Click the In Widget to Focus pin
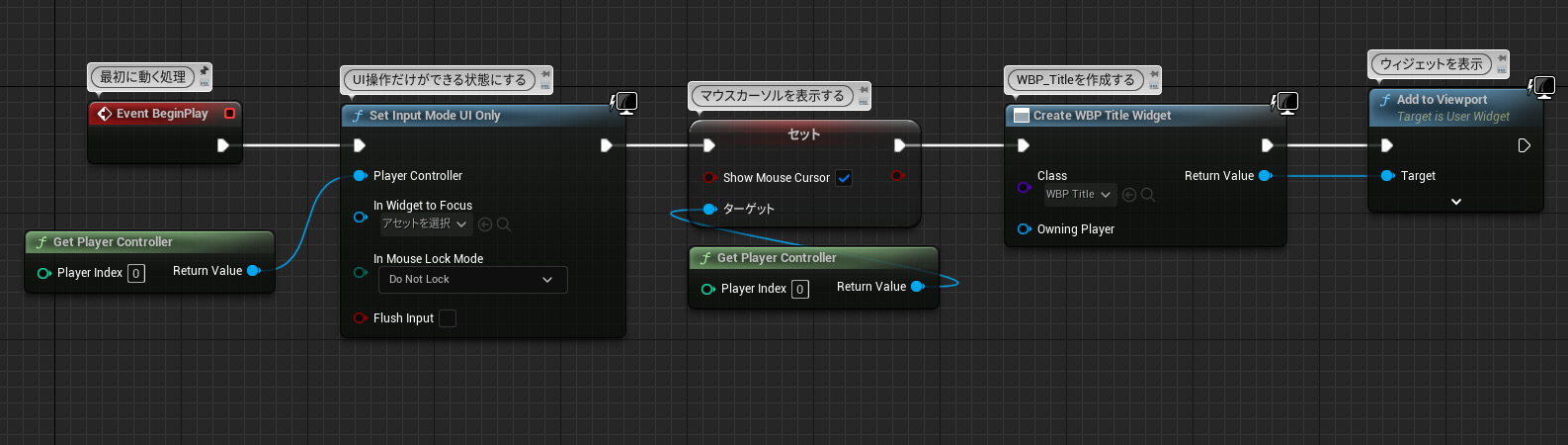This screenshot has height=445, width=1568. tap(360, 217)
